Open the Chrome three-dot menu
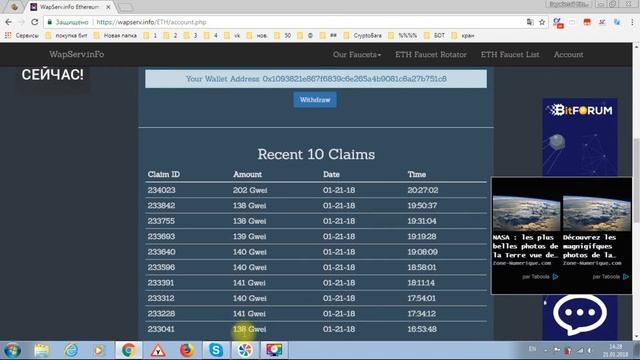The width and height of the screenshot is (640, 360). pyautogui.click(x=632, y=22)
